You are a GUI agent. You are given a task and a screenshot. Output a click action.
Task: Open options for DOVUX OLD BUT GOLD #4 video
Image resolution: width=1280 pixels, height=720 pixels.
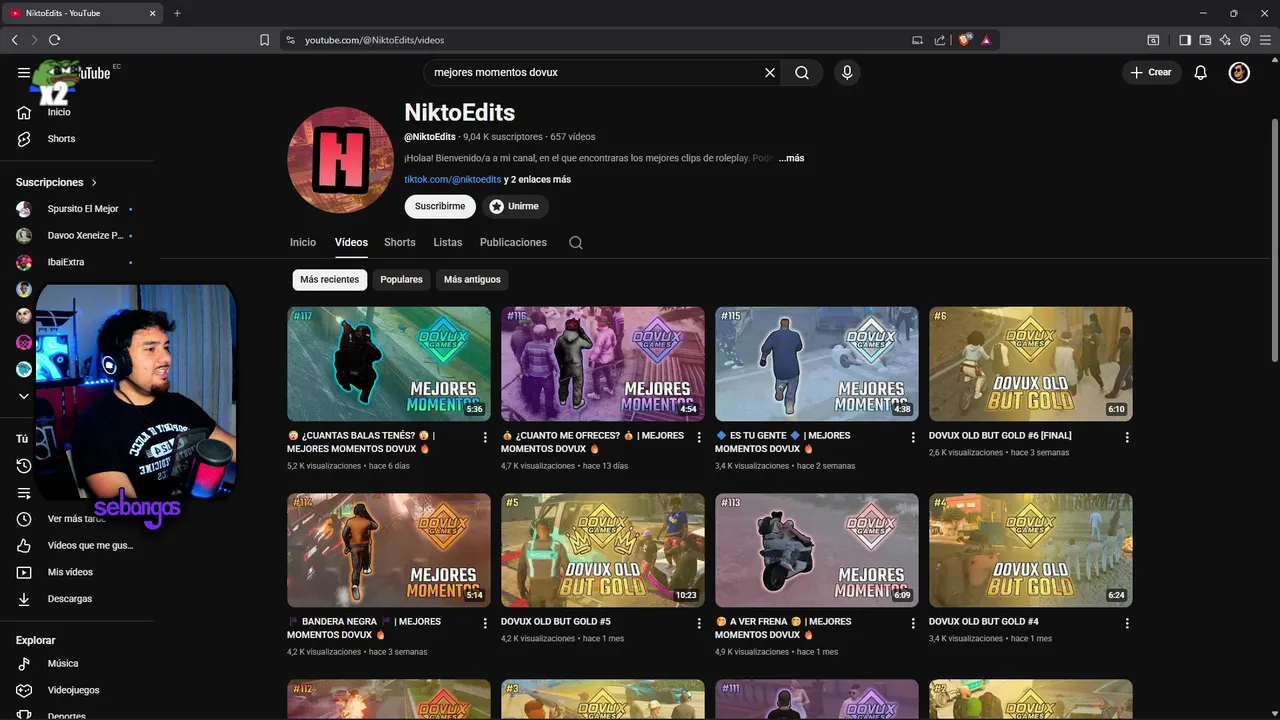(1127, 623)
